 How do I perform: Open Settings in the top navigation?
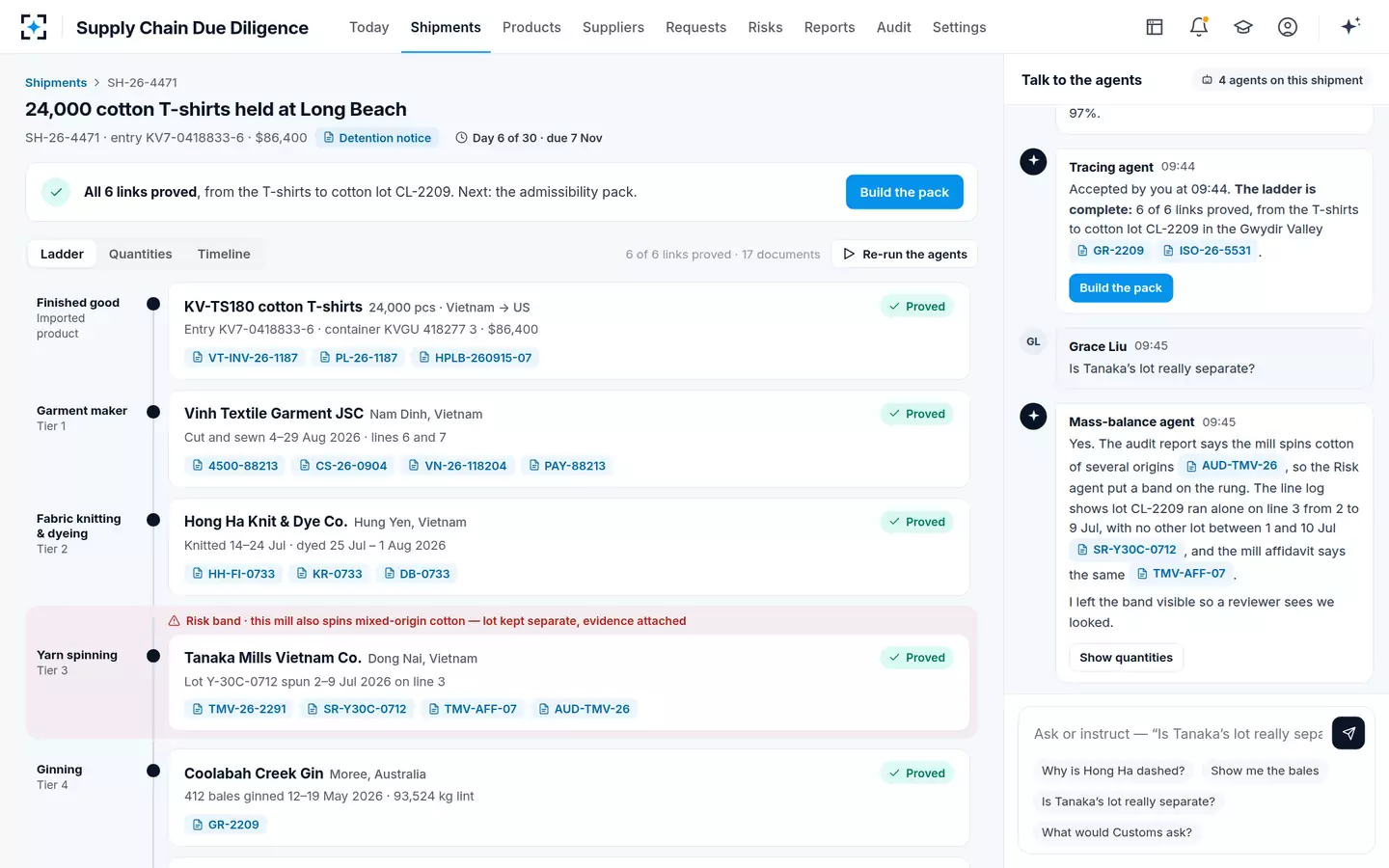click(x=959, y=27)
